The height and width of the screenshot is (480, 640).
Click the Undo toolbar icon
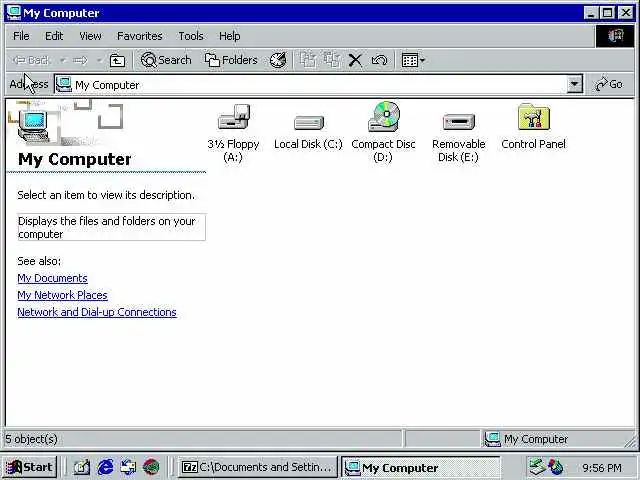(379, 61)
